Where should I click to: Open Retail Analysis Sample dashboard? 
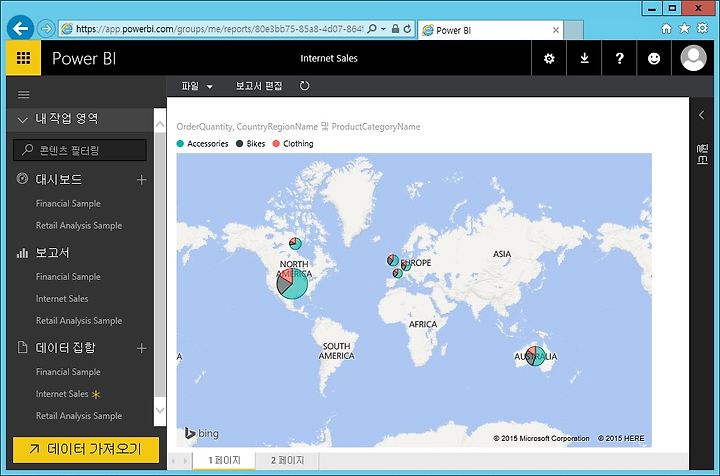[x=79, y=225]
